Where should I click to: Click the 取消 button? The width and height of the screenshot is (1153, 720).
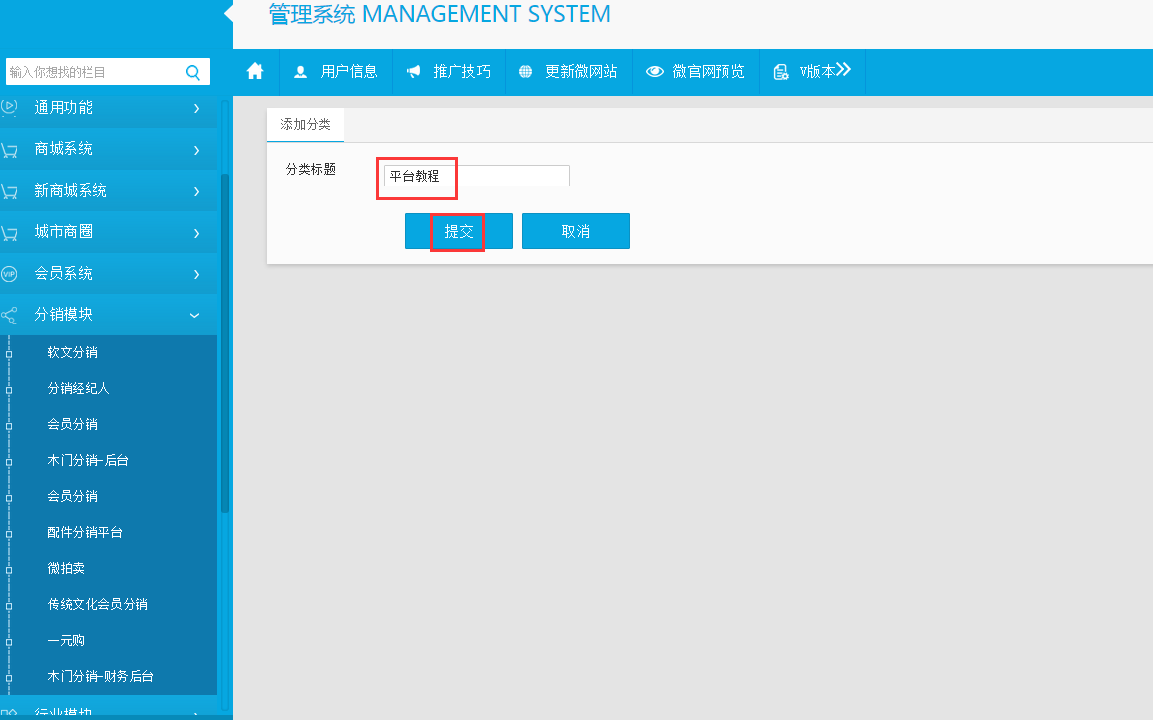[576, 231]
